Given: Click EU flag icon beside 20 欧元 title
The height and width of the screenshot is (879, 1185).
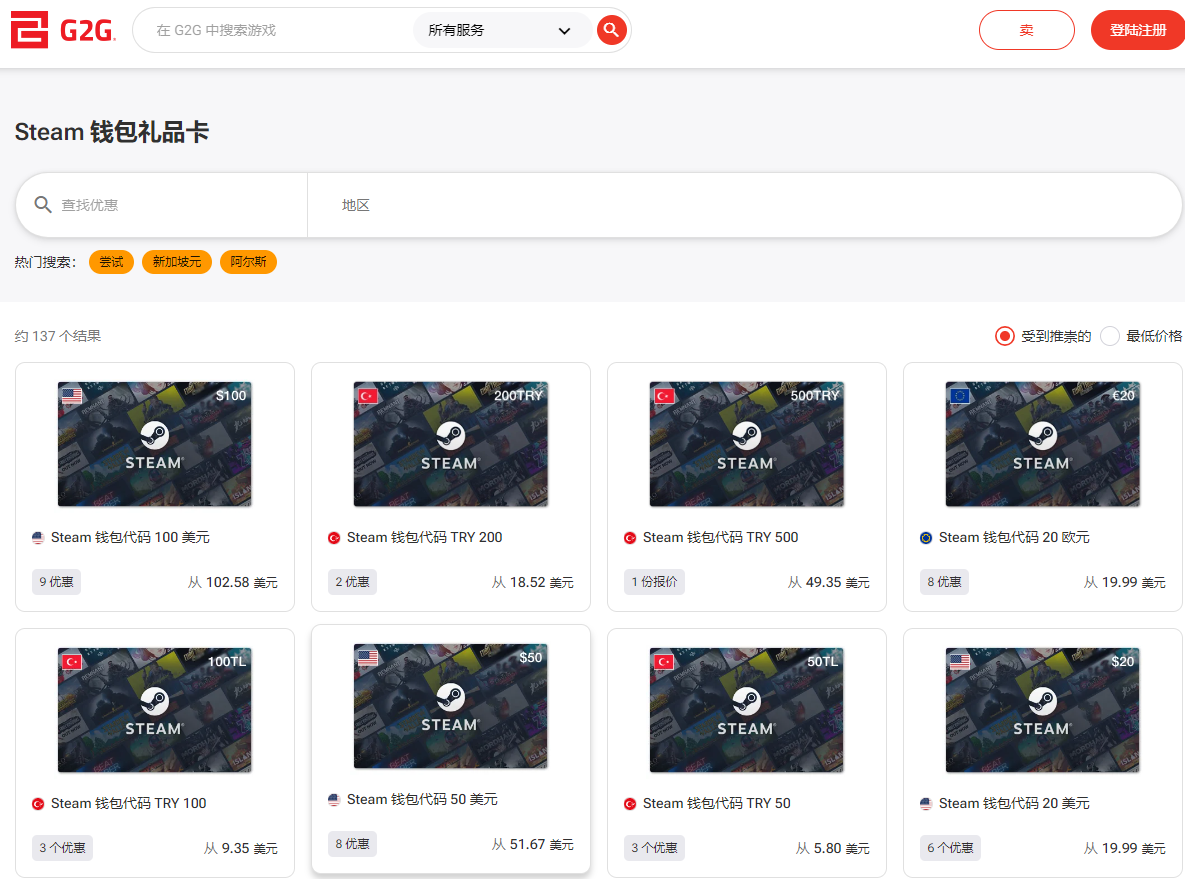Looking at the screenshot, I should 926,538.
